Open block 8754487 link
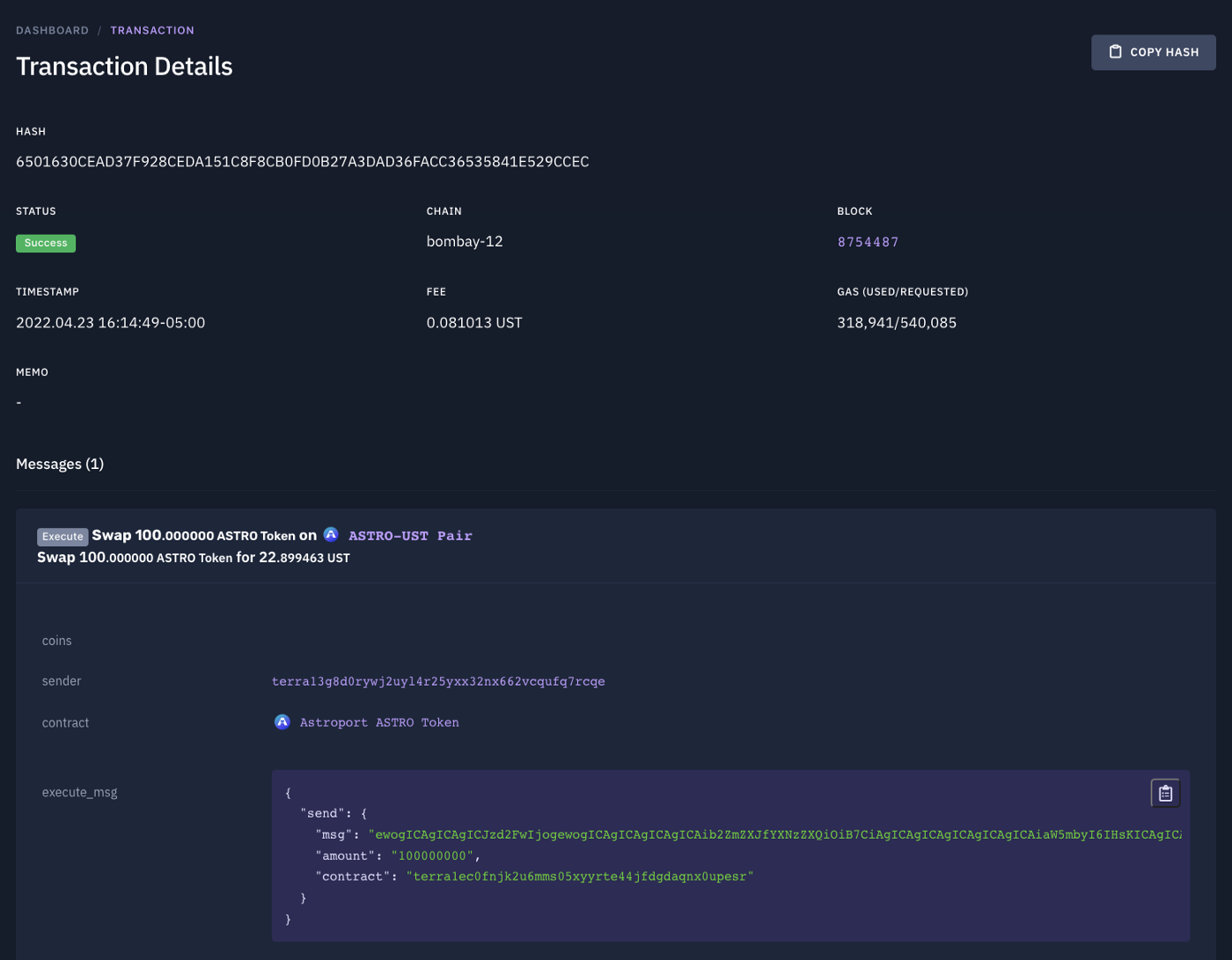1232x960 pixels. coord(868,242)
